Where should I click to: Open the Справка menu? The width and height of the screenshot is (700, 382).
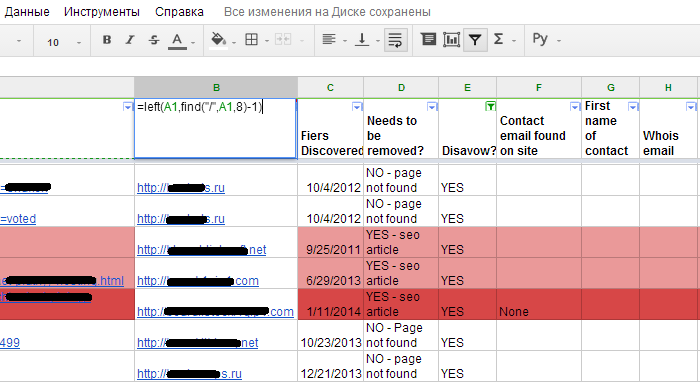tap(179, 12)
